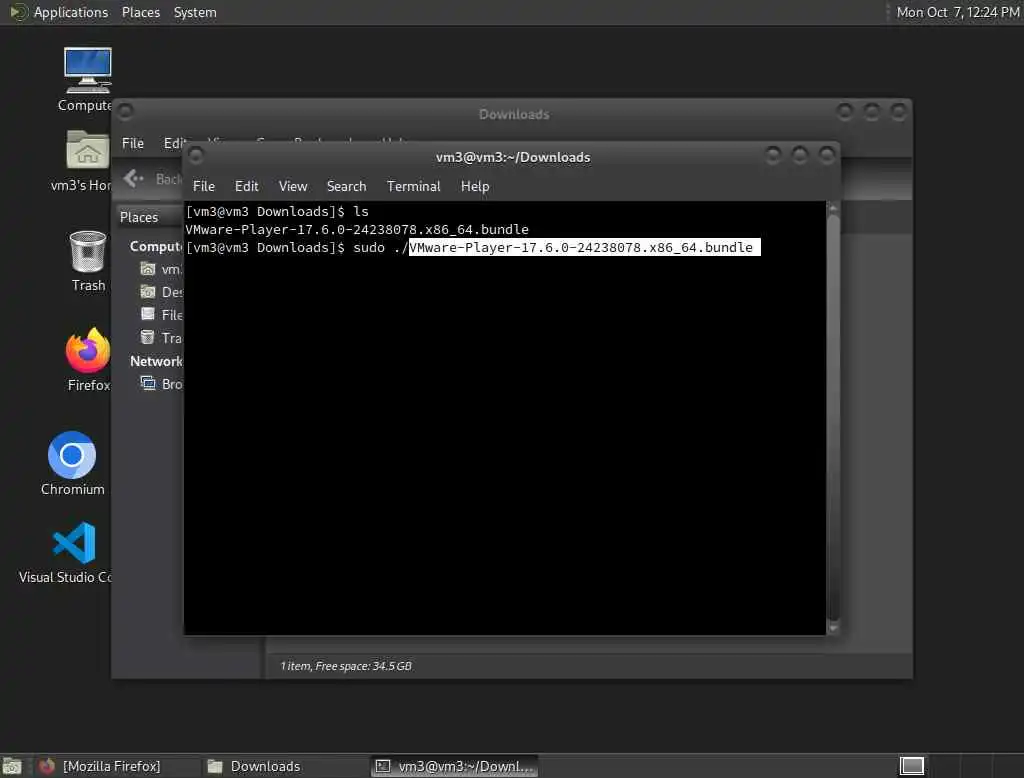1024x778 pixels.
Task: Click the Downloads window title bar
Action: (x=514, y=114)
